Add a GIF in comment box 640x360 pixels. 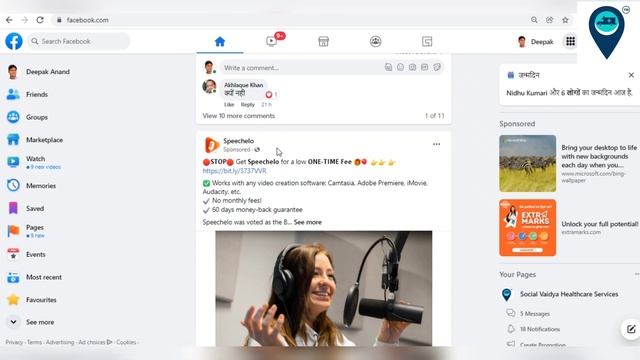(x=424, y=67)
